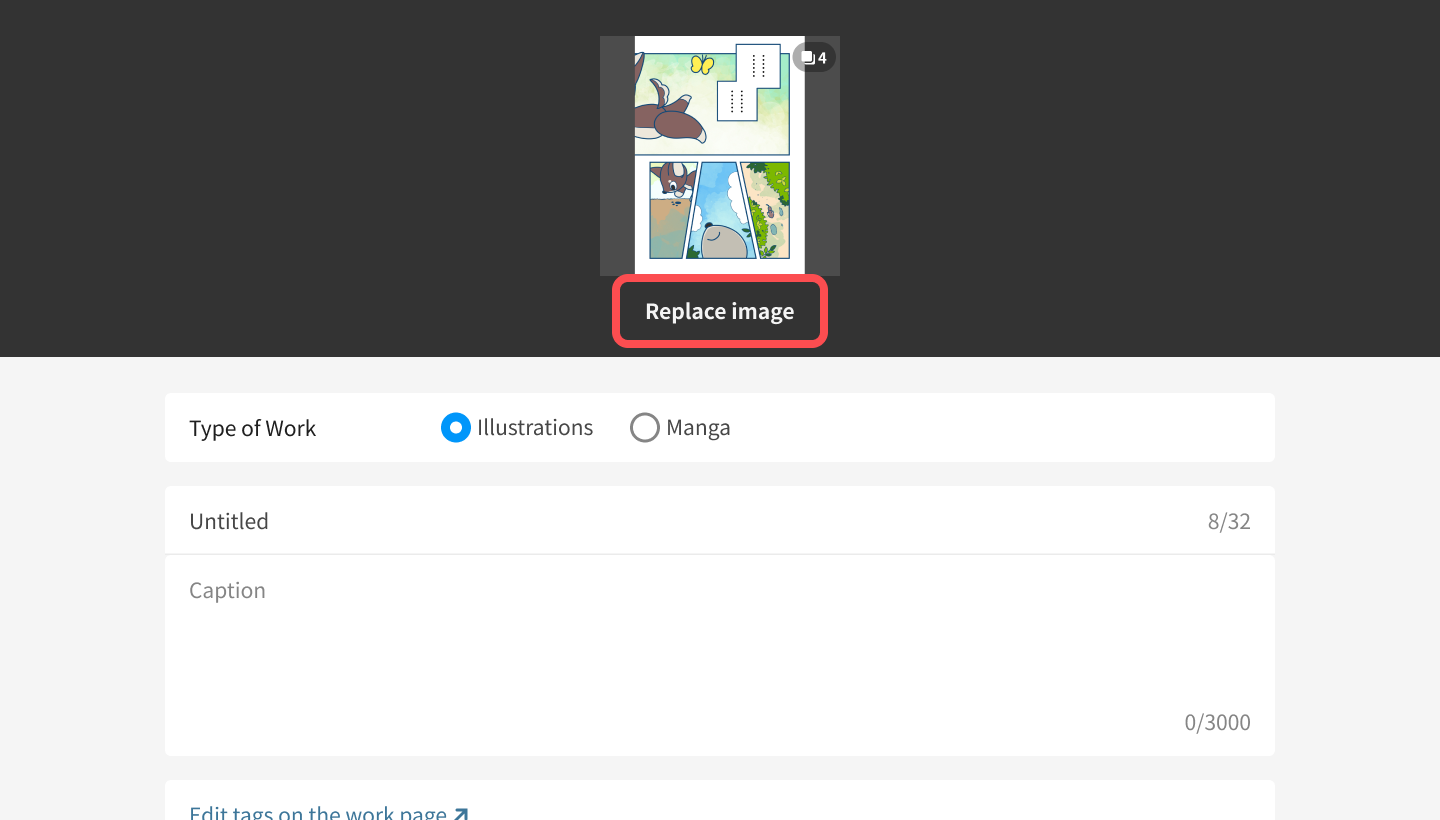Image resolution: width=1440 pixels, height=820 pixels.
Task: Open the comic artwork thumbnail preview
Action: click(x=720, y=156)
